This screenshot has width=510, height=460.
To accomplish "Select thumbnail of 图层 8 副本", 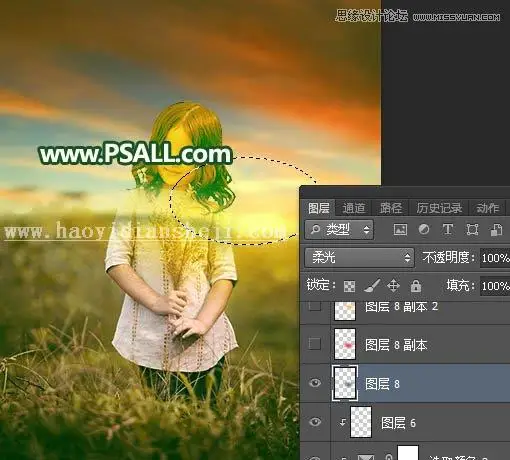I will [x=345, y=344].
